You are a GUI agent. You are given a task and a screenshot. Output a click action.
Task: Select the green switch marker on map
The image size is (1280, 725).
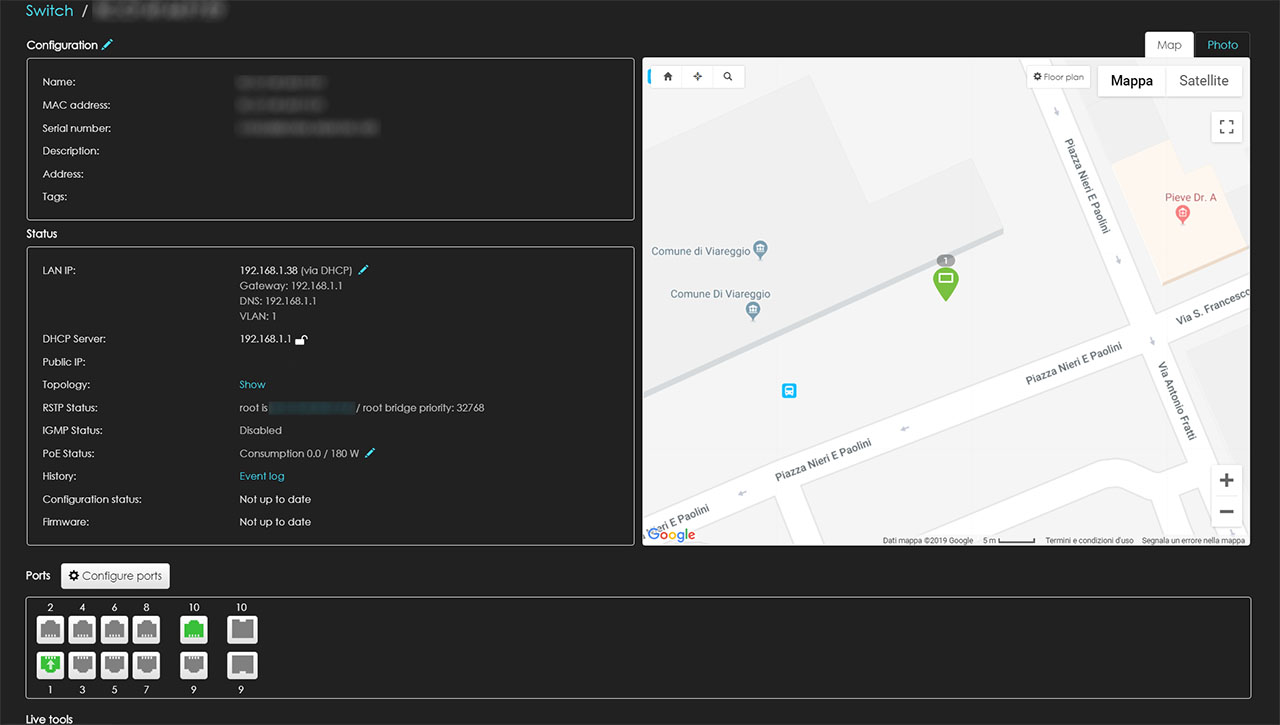pos(945,281)
